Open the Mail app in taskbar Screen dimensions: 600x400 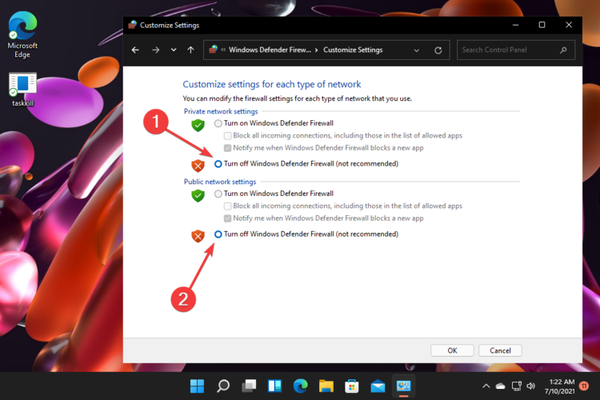[378, 385]
